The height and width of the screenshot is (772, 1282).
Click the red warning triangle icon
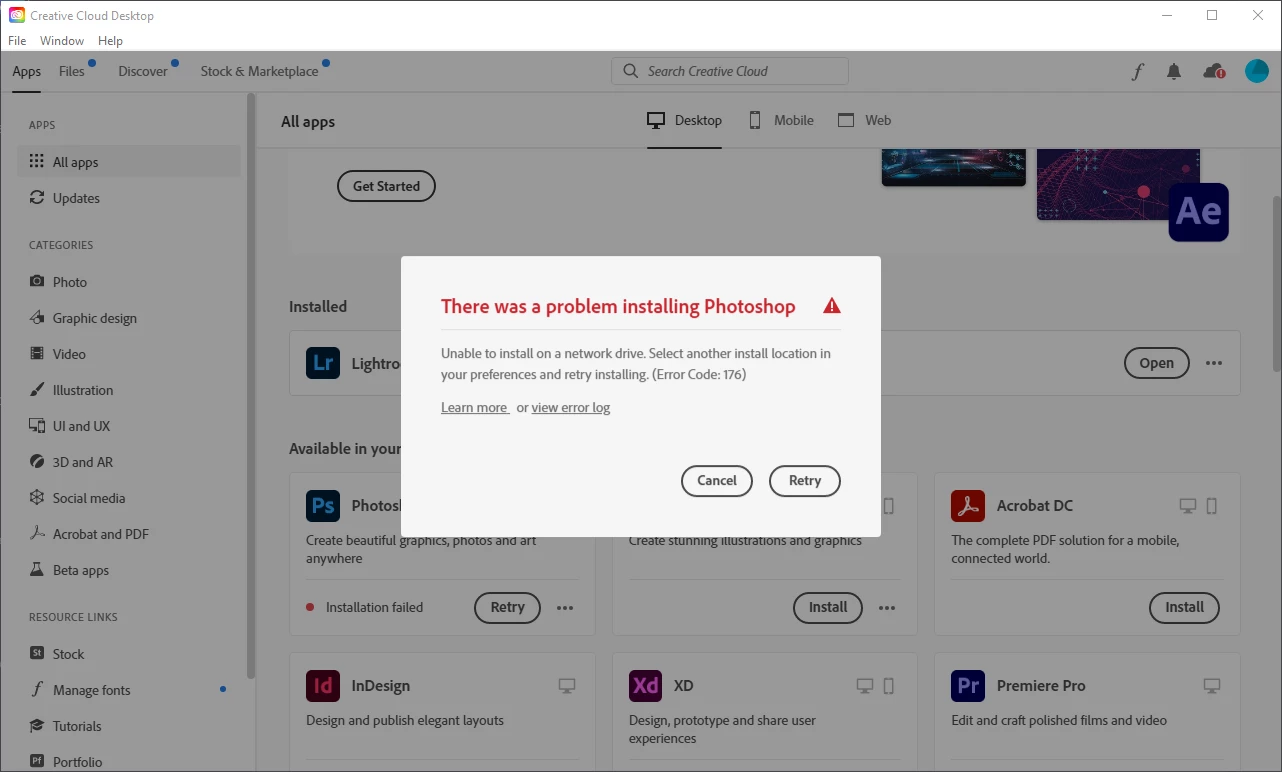(x=832, y=306)
